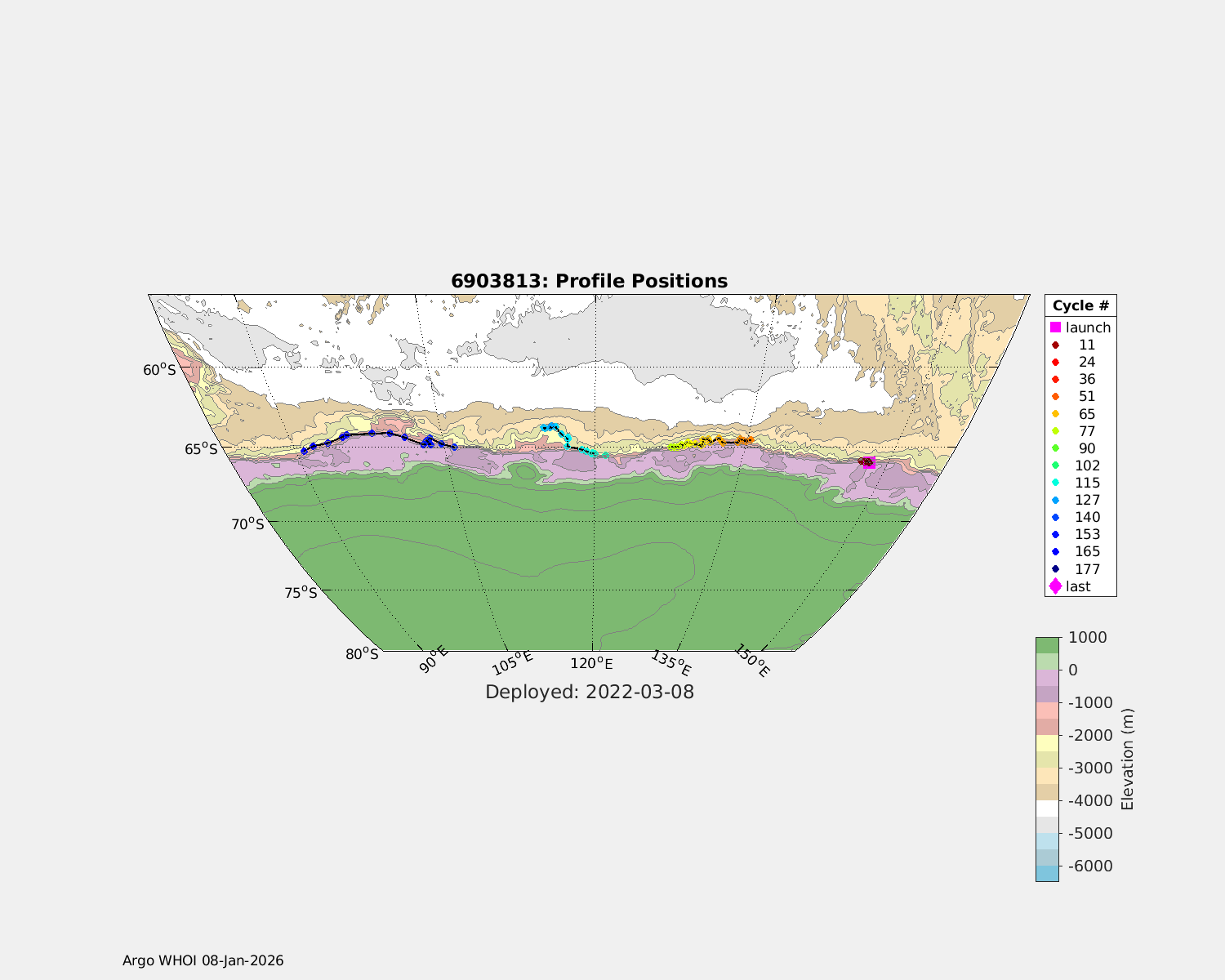Viewport: 1225px width, 980px height.
Task: Click the 120°E longitude axis label
Action: point(591,663)
